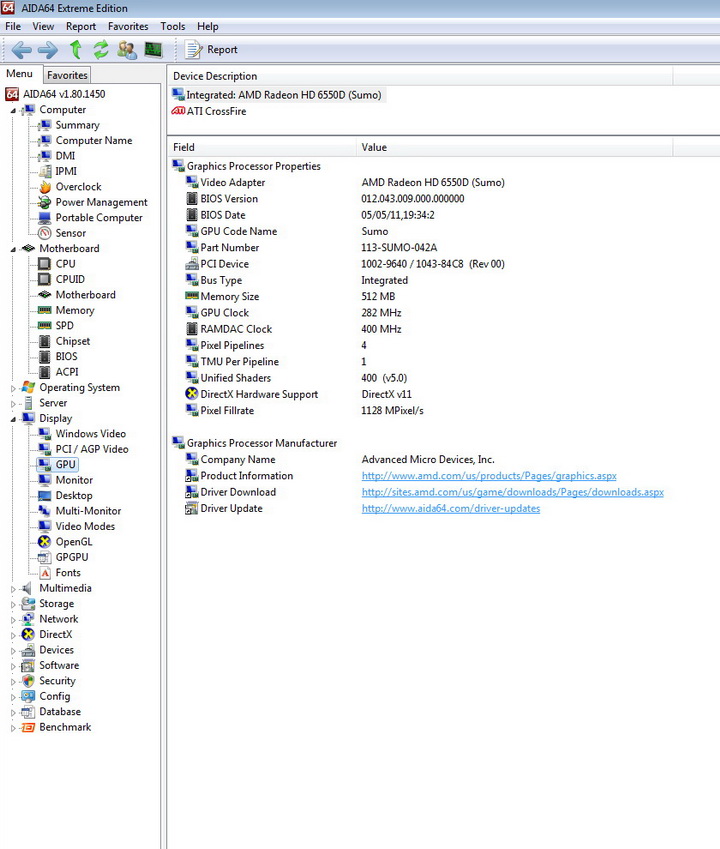The image size is (720, 849).
Task: Select Windows Video in the tree
Action: [x=90, y=434]
